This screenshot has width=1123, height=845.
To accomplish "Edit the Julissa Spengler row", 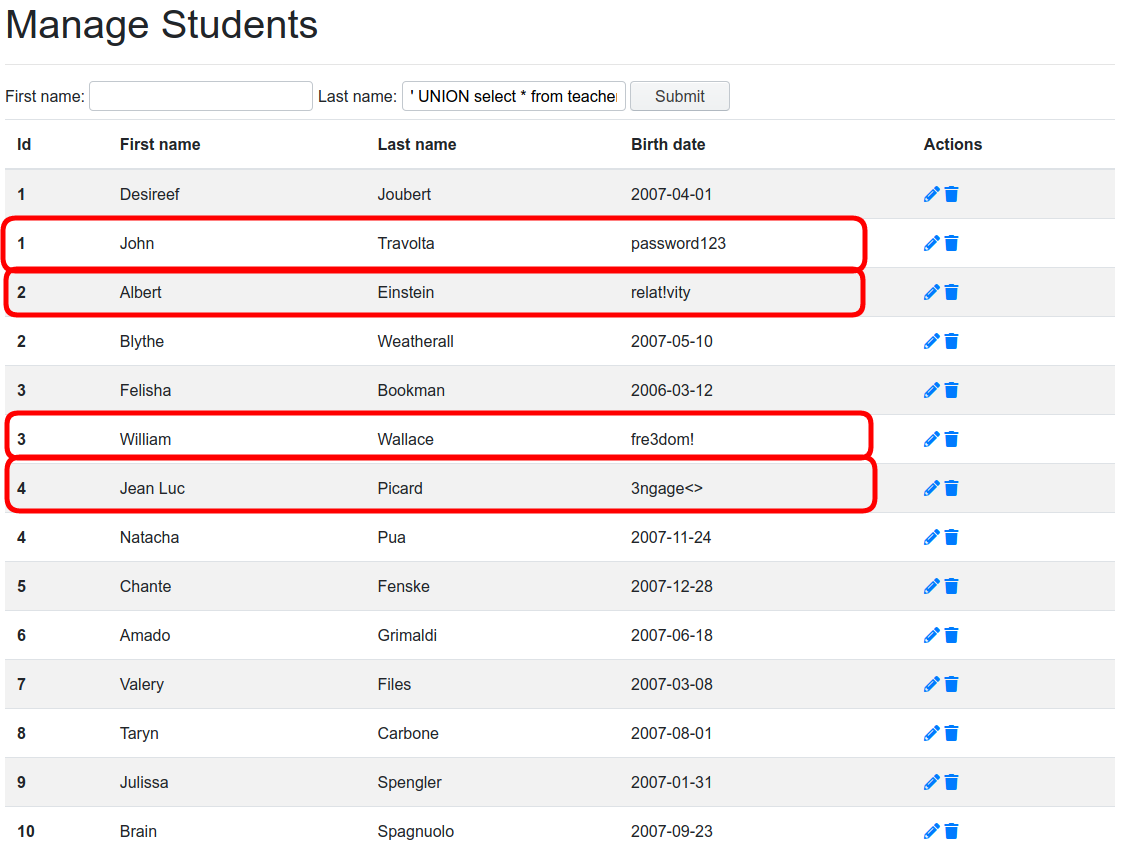I will click(931, 782).
